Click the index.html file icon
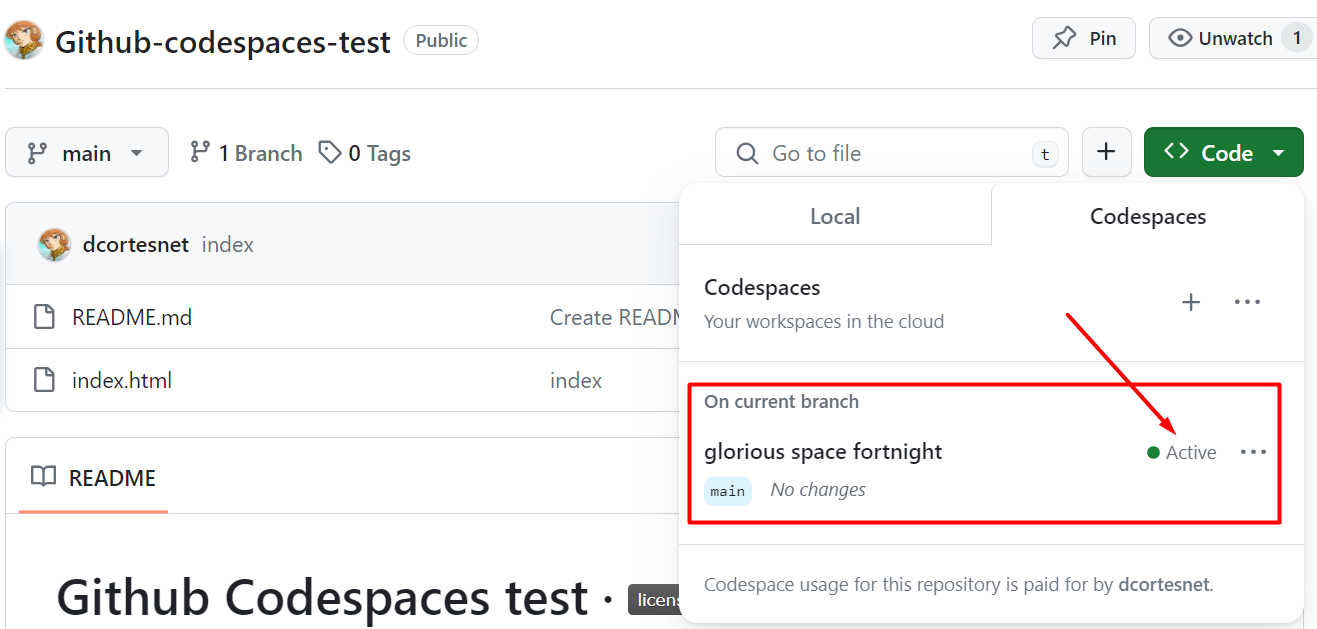The image size is (1317, 629). 44,380
